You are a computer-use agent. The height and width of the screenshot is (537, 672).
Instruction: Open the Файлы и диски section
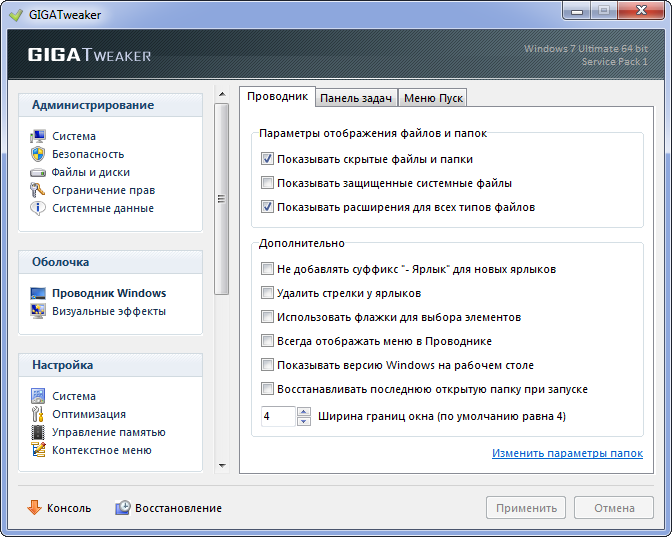point(90,172)
